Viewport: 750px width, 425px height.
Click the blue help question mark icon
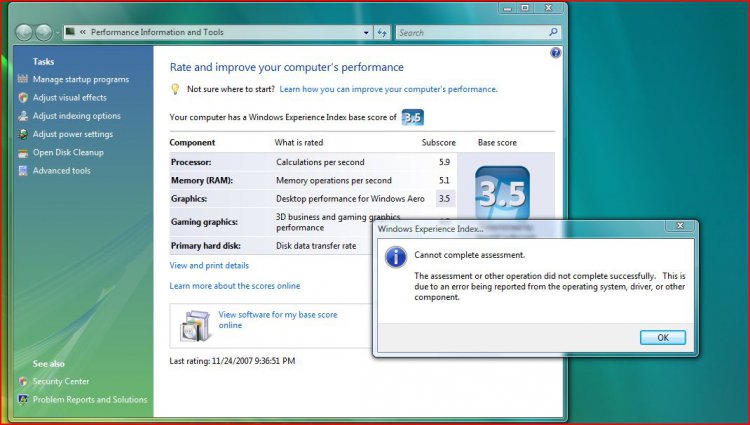point(555,53)
